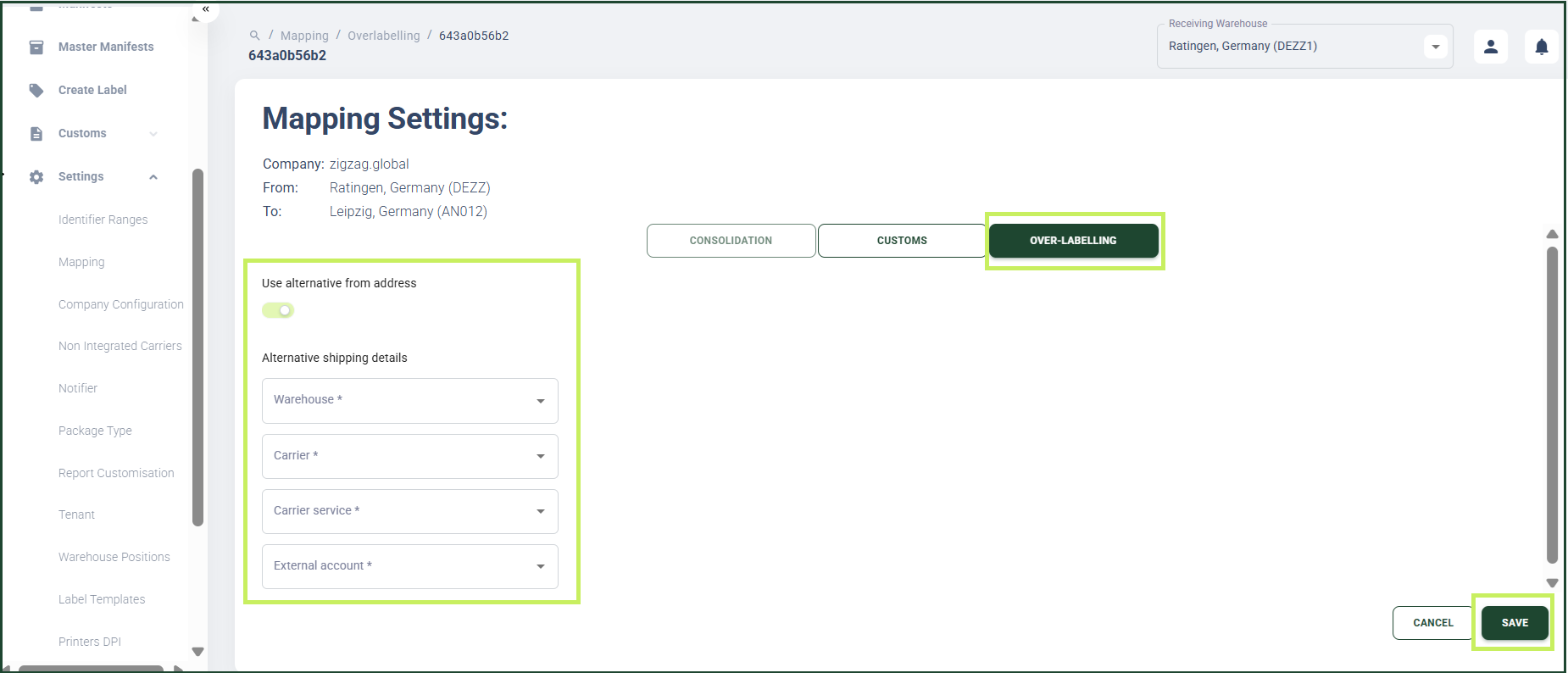The width and height of the screenshot is (1568, 673).
Task: Click the Leipzig, Germany (AN012) To value
Action: pos(409,211)
